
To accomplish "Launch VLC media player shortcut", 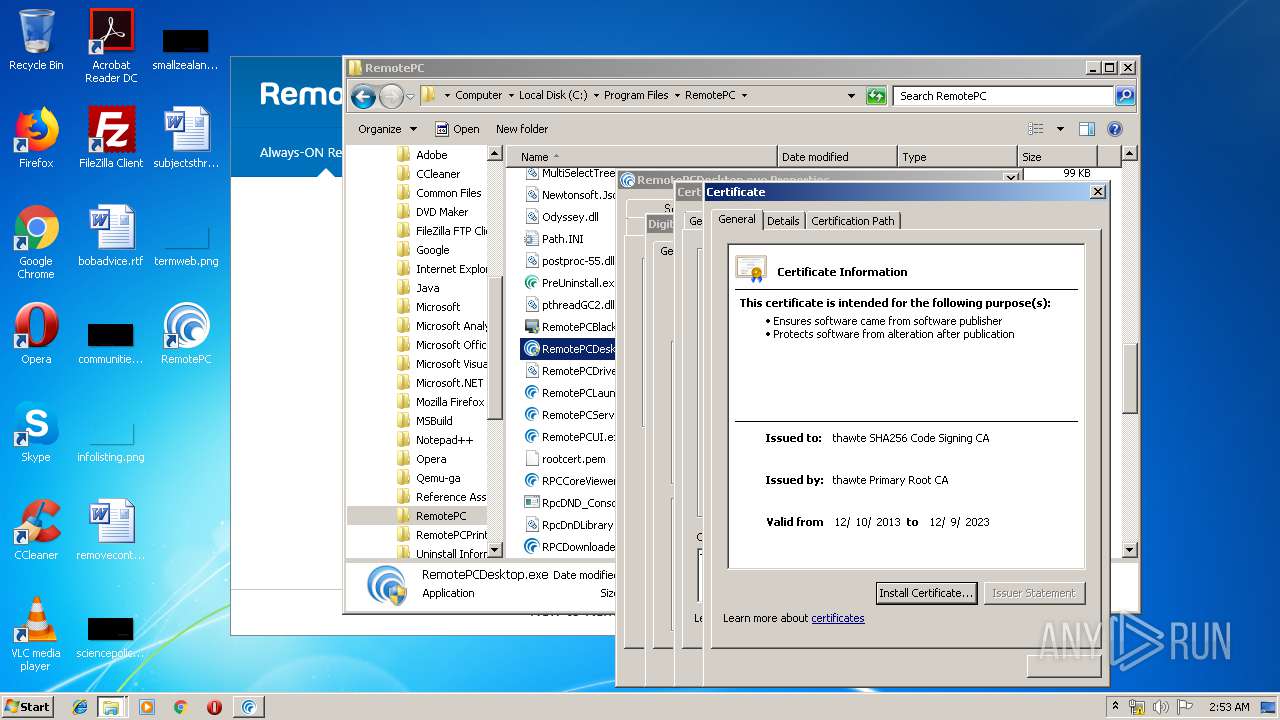I will coord(36,634).
